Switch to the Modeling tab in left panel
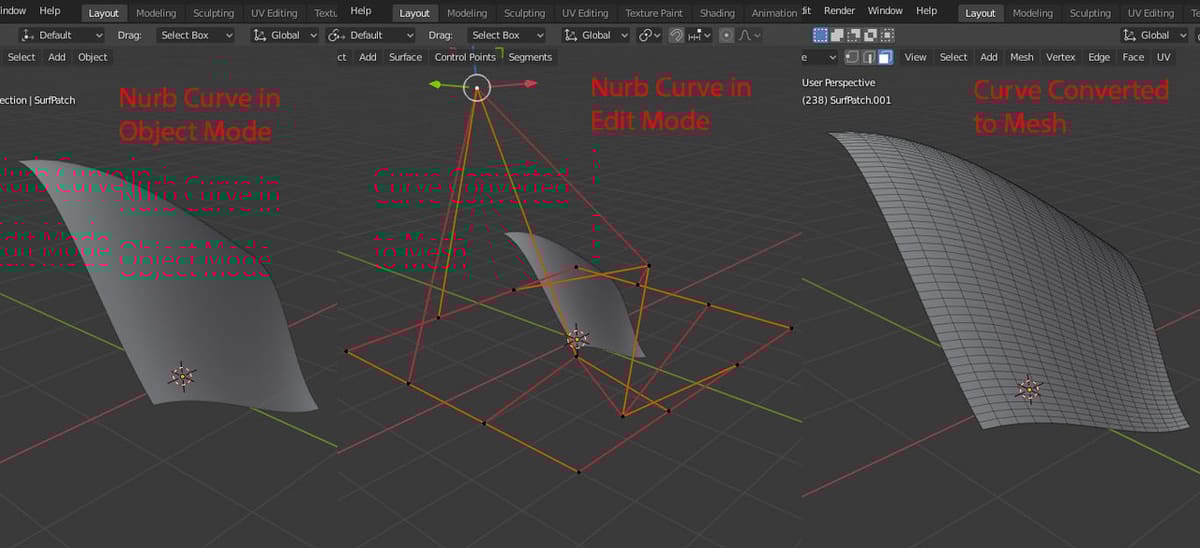This screenshot has width=1200, height=548. click(x=156, y=13)
